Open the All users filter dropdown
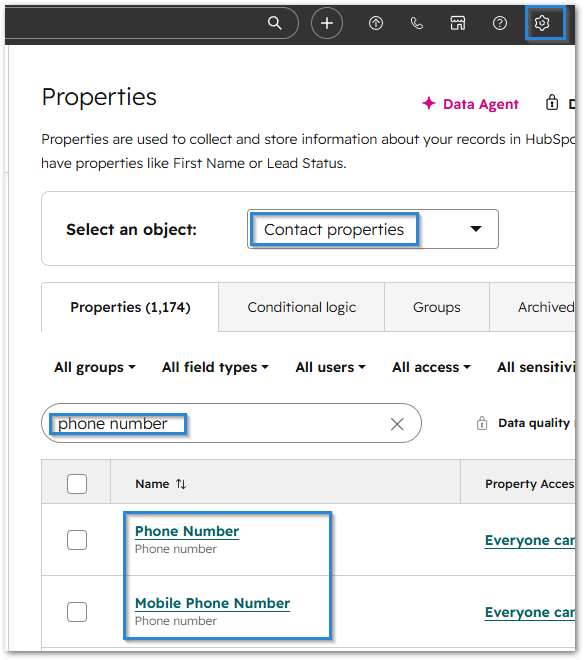 [x=330, y=367]
